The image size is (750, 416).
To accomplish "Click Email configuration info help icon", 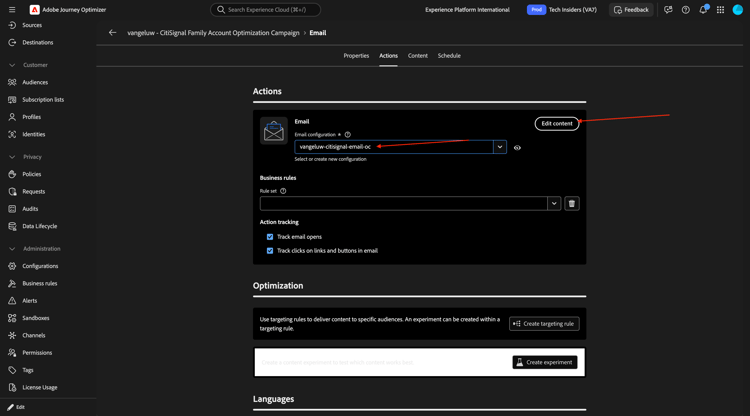I will 348,135.
